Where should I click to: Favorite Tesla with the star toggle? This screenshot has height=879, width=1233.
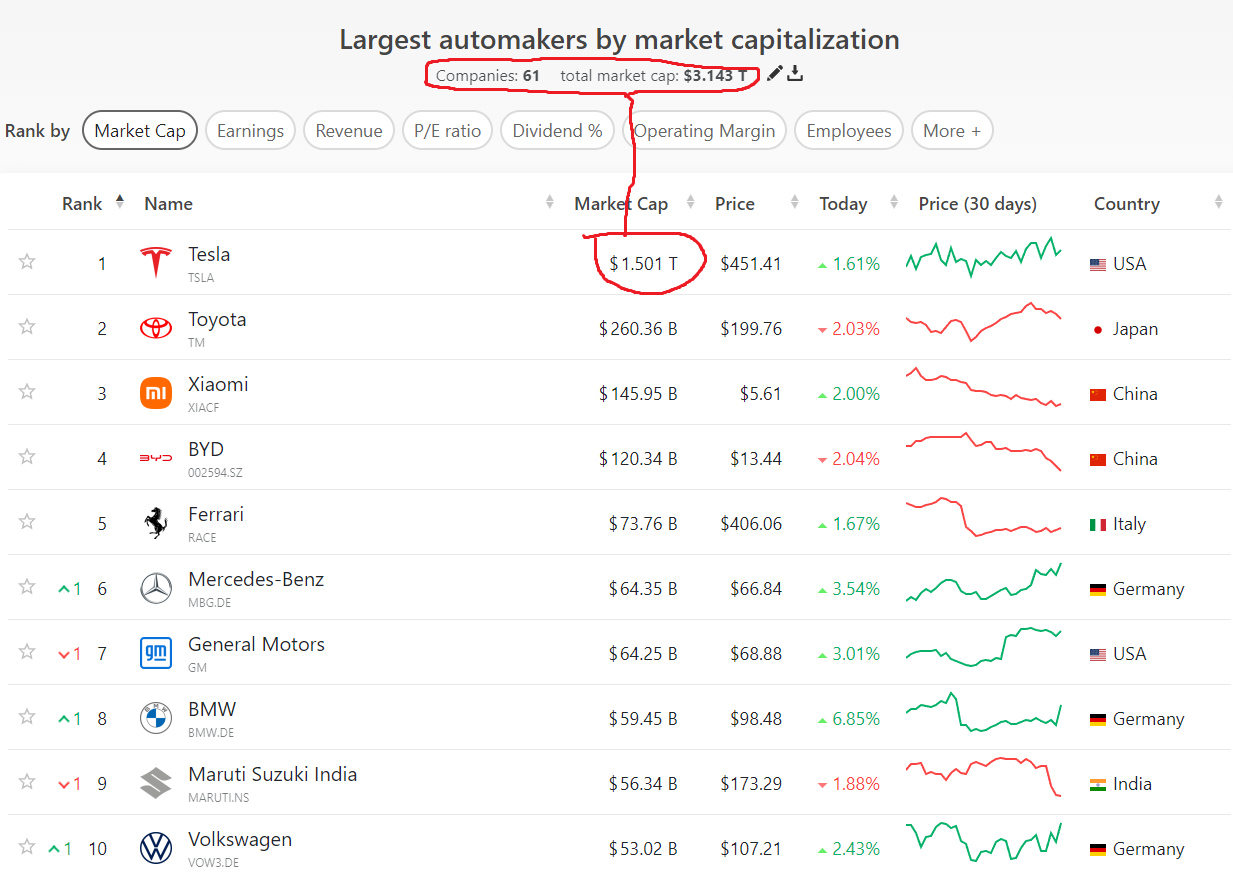pos(27,262)
